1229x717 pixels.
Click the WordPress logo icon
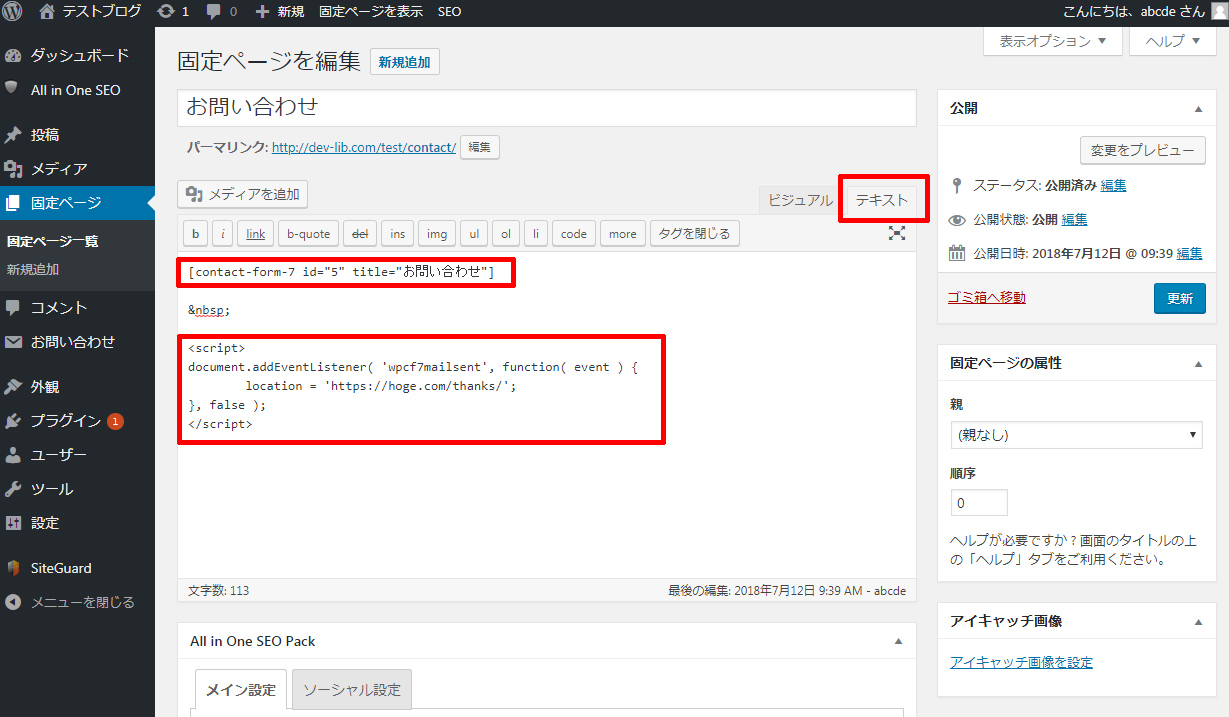click(x=14, y=12)
